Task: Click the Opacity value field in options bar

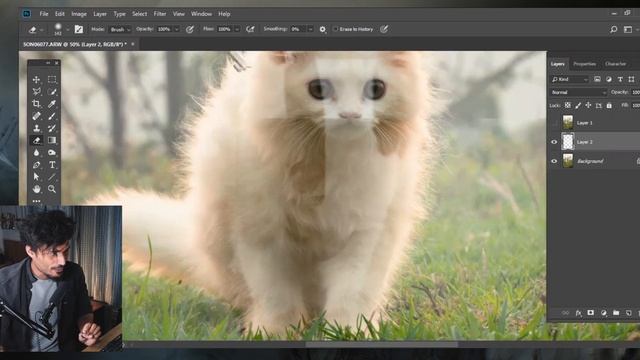Action: pos(164,29)
